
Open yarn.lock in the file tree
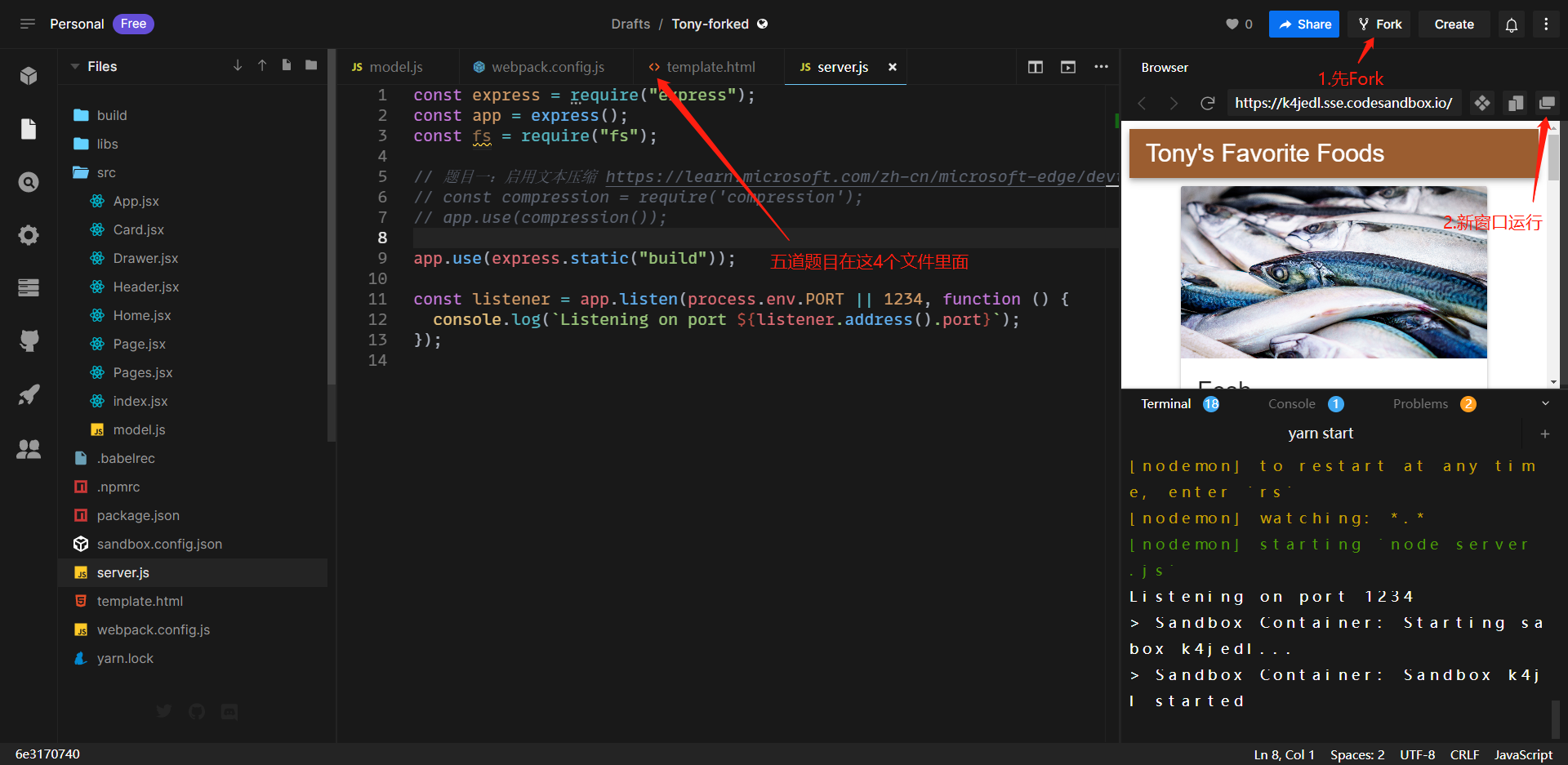coord(125,658)
